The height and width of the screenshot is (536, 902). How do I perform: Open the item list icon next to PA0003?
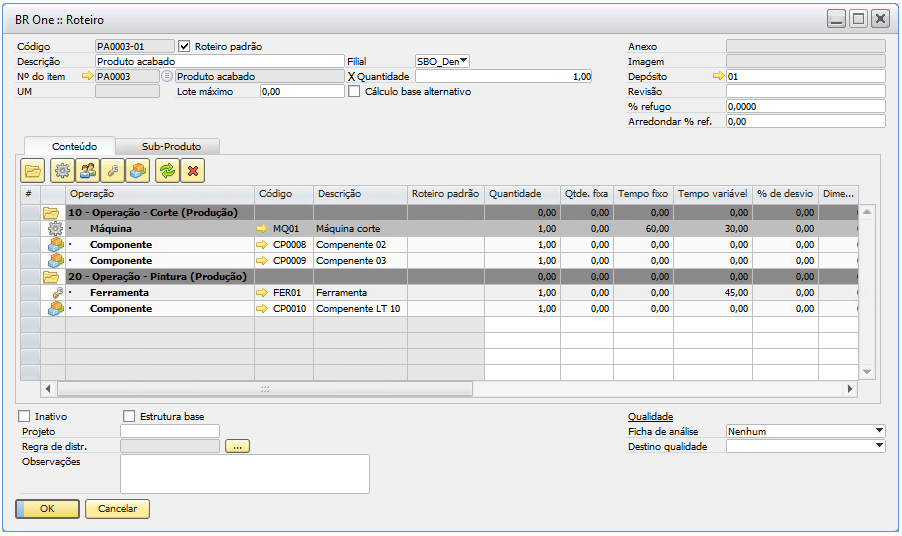click(x=167, y=76)
